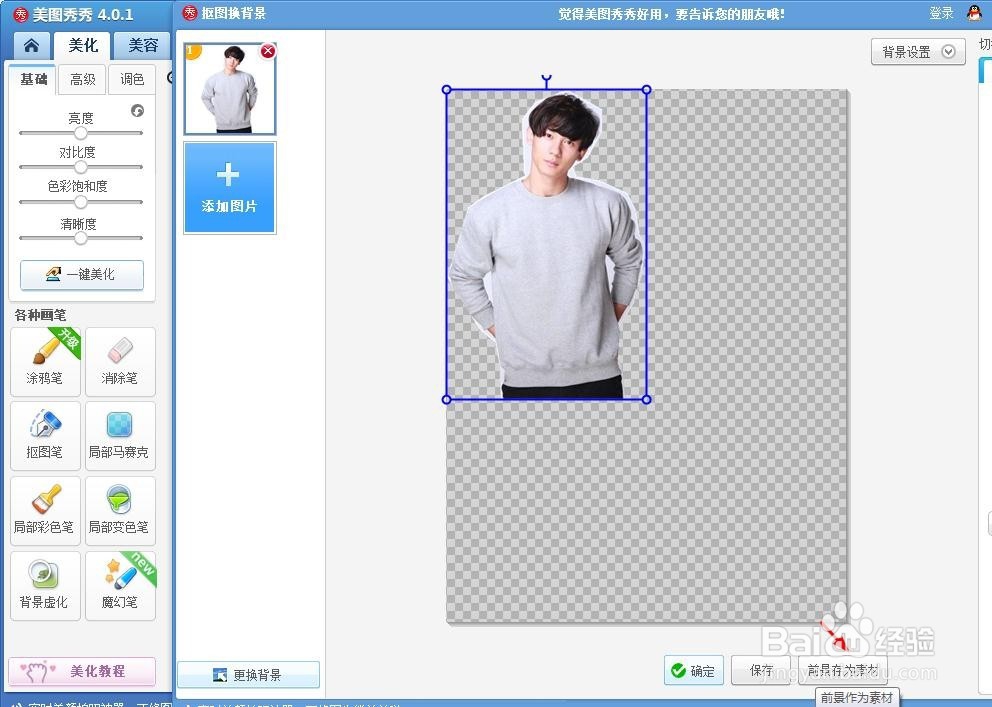Viewport: 992px width, 707px height.
Task: Select the 抠图笔 cutout pen tool
Action: tap(46, 436)
